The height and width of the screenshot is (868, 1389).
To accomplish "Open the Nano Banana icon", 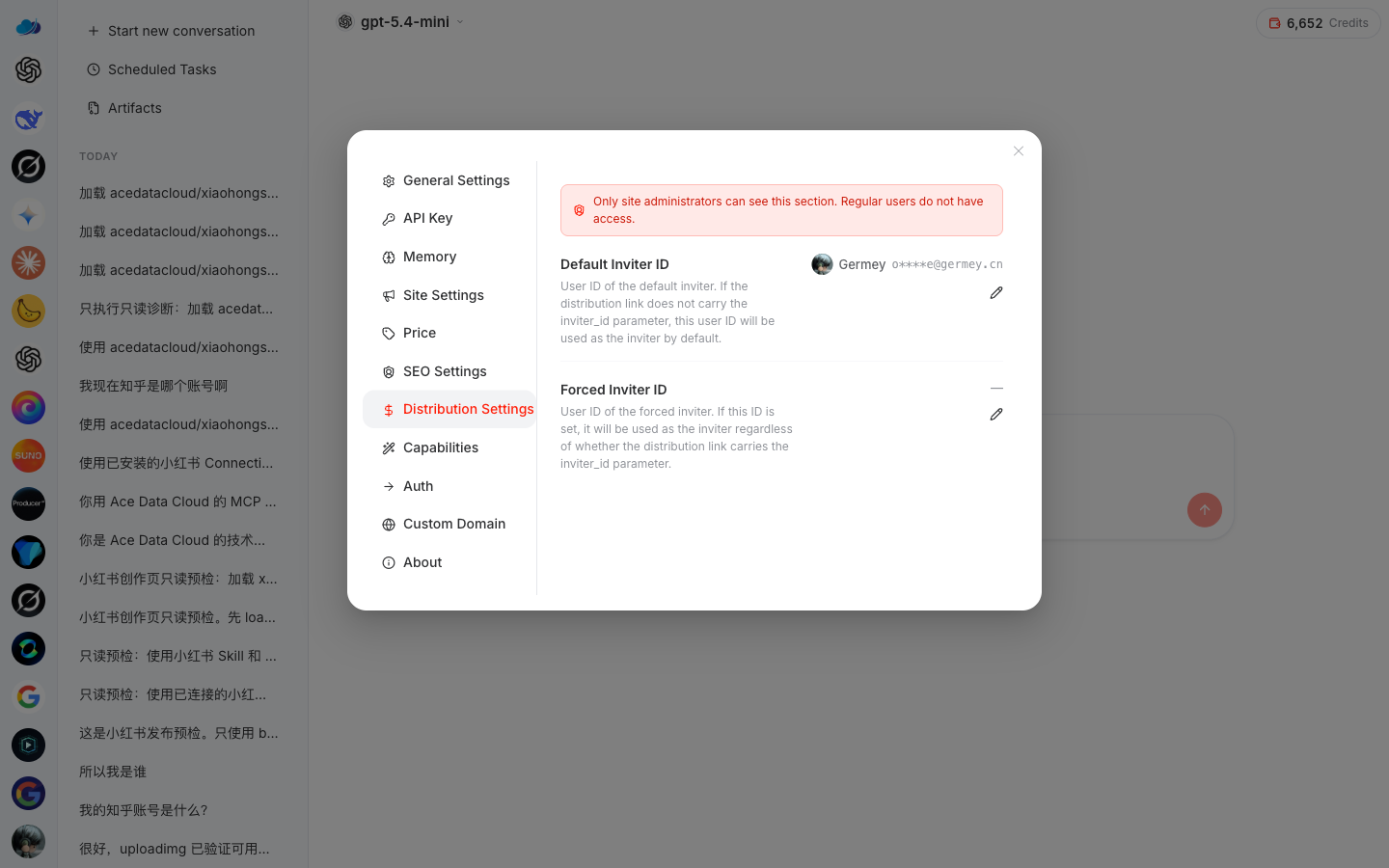I will (x=28, y=312).
